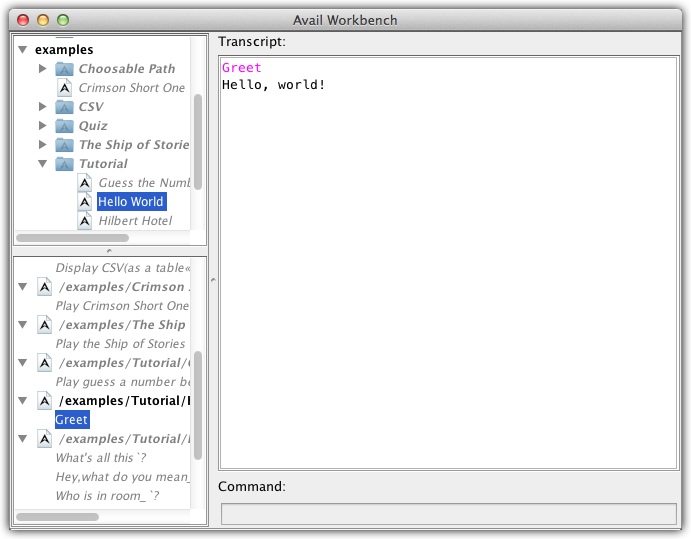This screenshot has height=539, width=691.
Task: Click inside the Transcript text area
Action: tap(449, 263)
